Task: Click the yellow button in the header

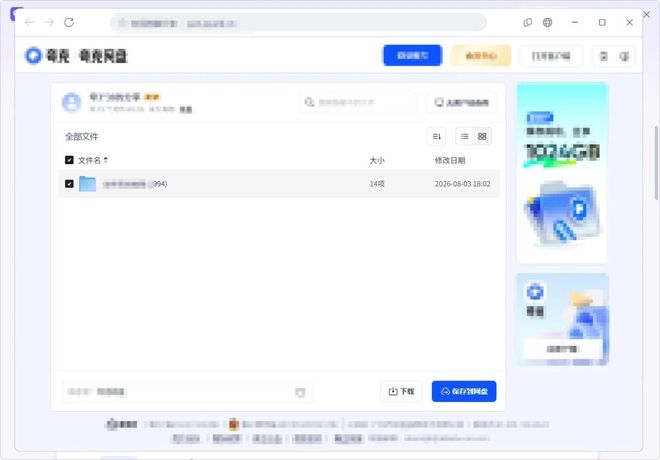Action: click(481, 56)
